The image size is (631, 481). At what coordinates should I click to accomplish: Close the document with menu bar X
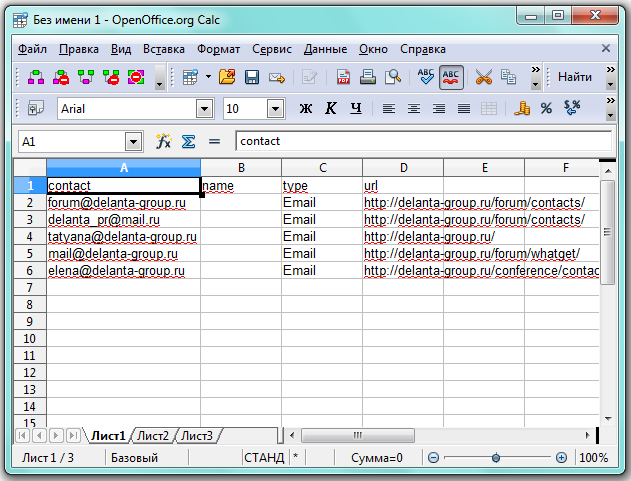click(606, 49)
